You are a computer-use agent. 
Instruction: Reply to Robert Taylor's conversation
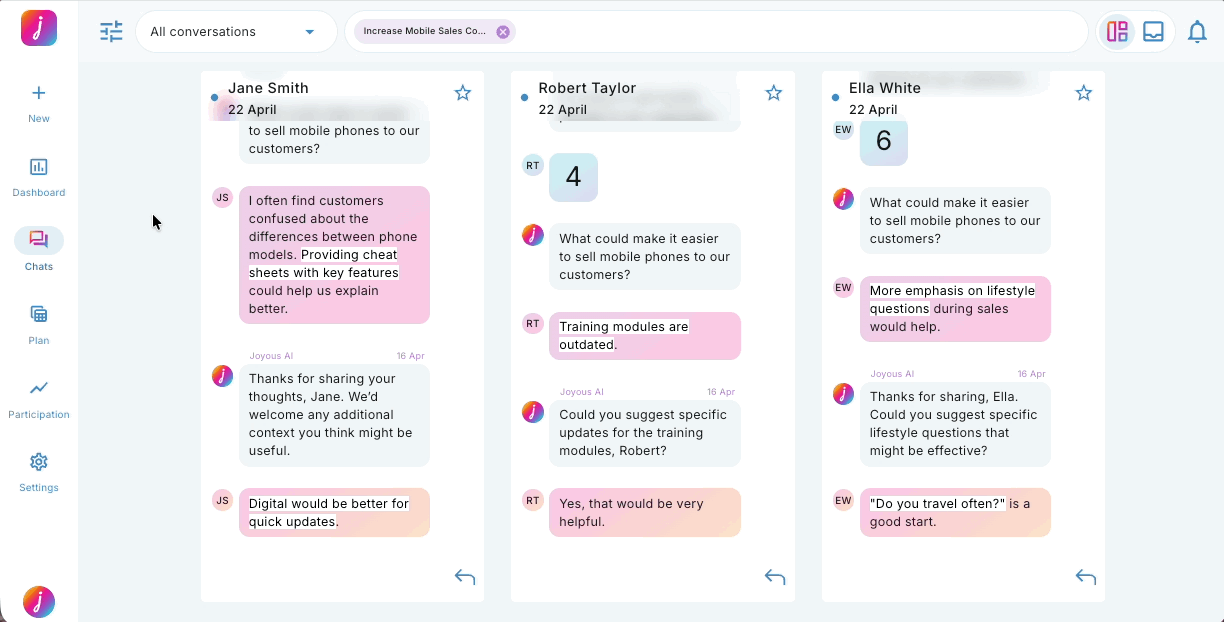(775, 577)
